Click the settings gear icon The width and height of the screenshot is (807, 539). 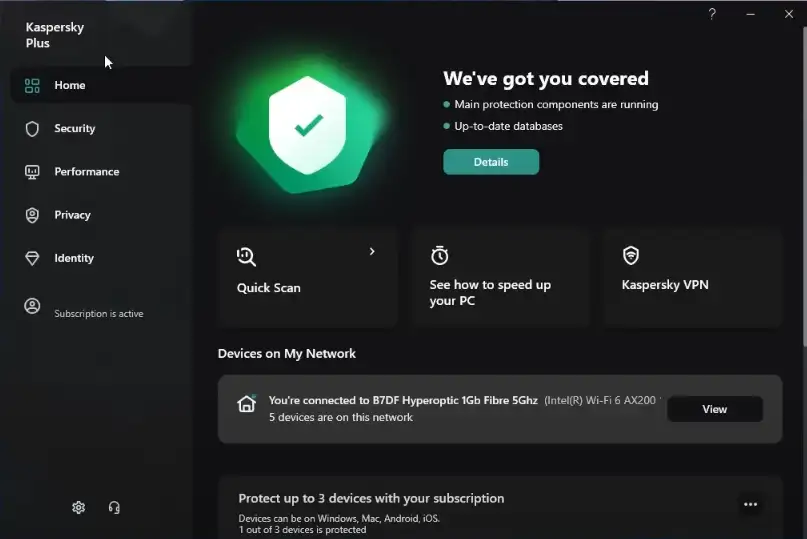coord(79,508)
